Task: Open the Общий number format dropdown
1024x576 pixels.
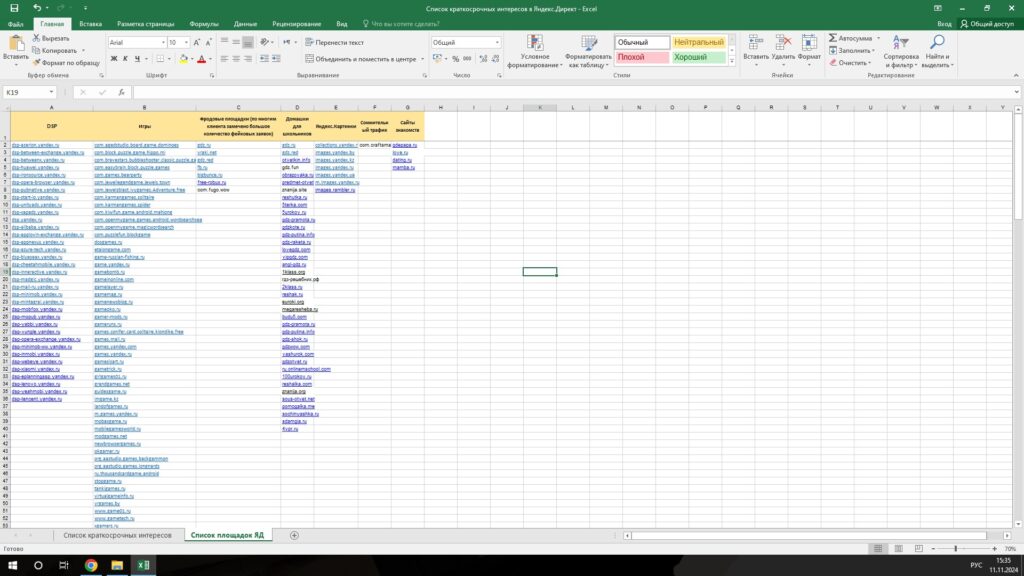Action: click(x=497, y=42)
